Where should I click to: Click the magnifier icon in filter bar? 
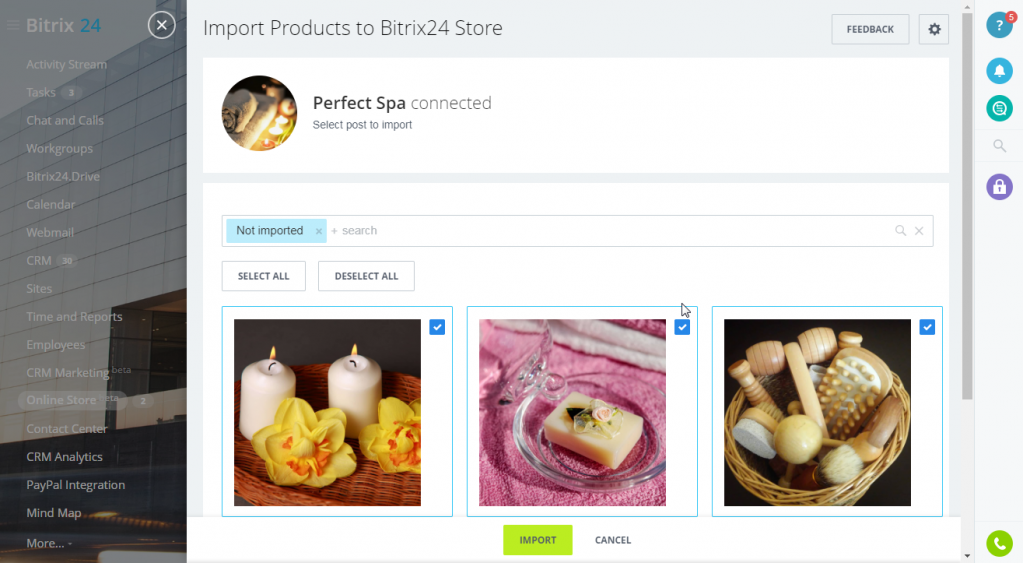900,230
